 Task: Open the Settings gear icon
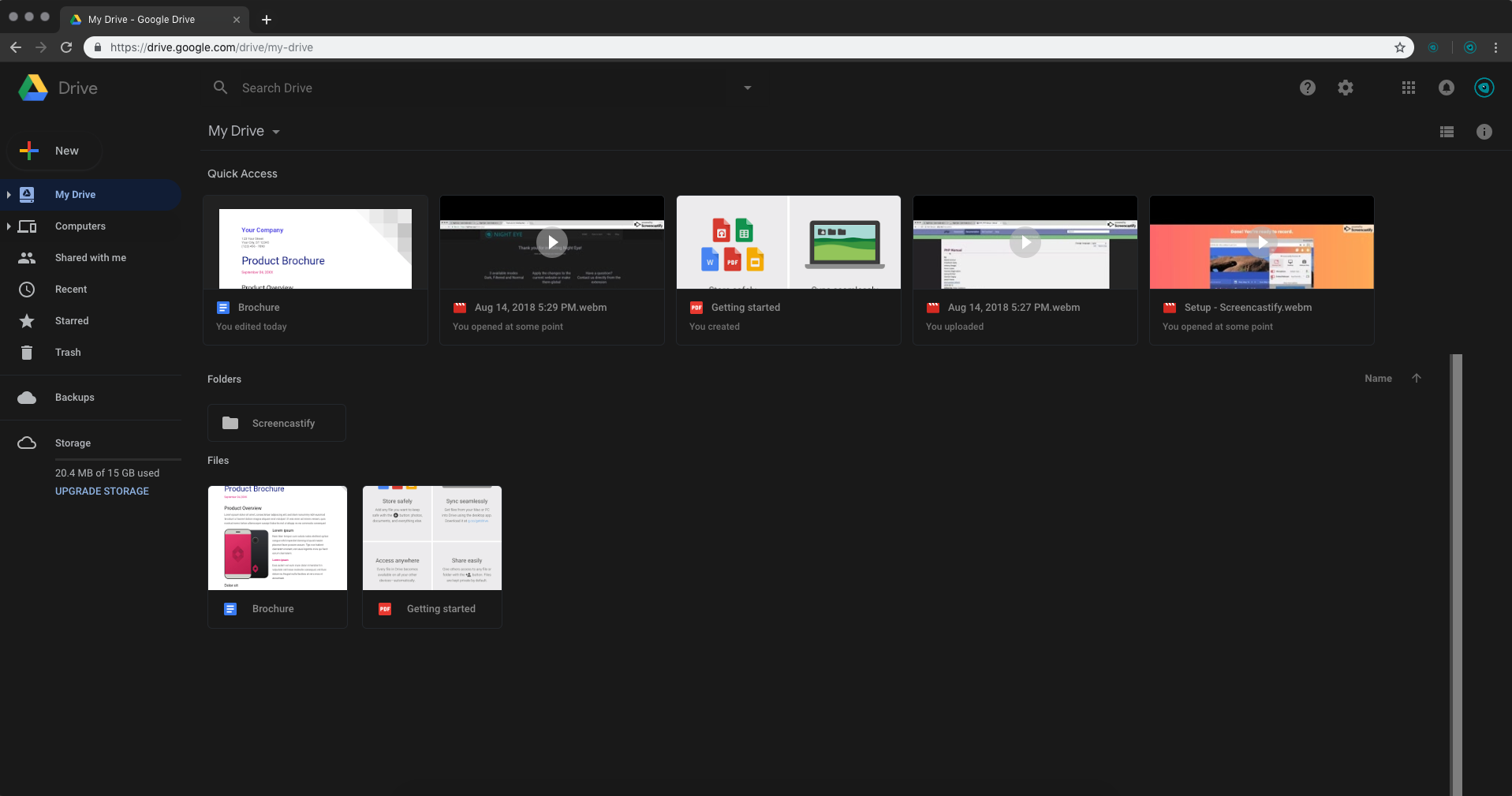(1346, 88)
